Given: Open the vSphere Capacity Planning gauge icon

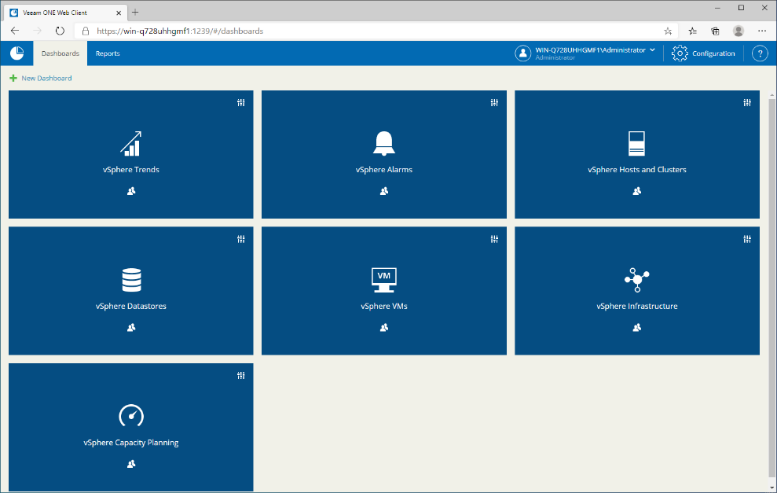Looking at the screenshot, I should pyautogui.click(x=131, y=416).
